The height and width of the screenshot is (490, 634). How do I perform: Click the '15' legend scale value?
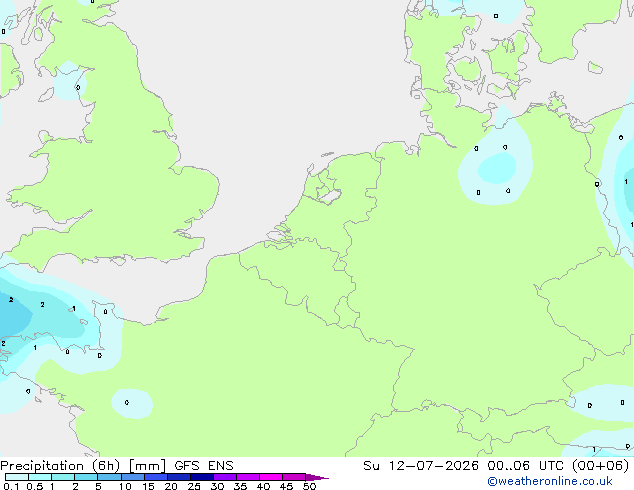(x=148, y=486)
